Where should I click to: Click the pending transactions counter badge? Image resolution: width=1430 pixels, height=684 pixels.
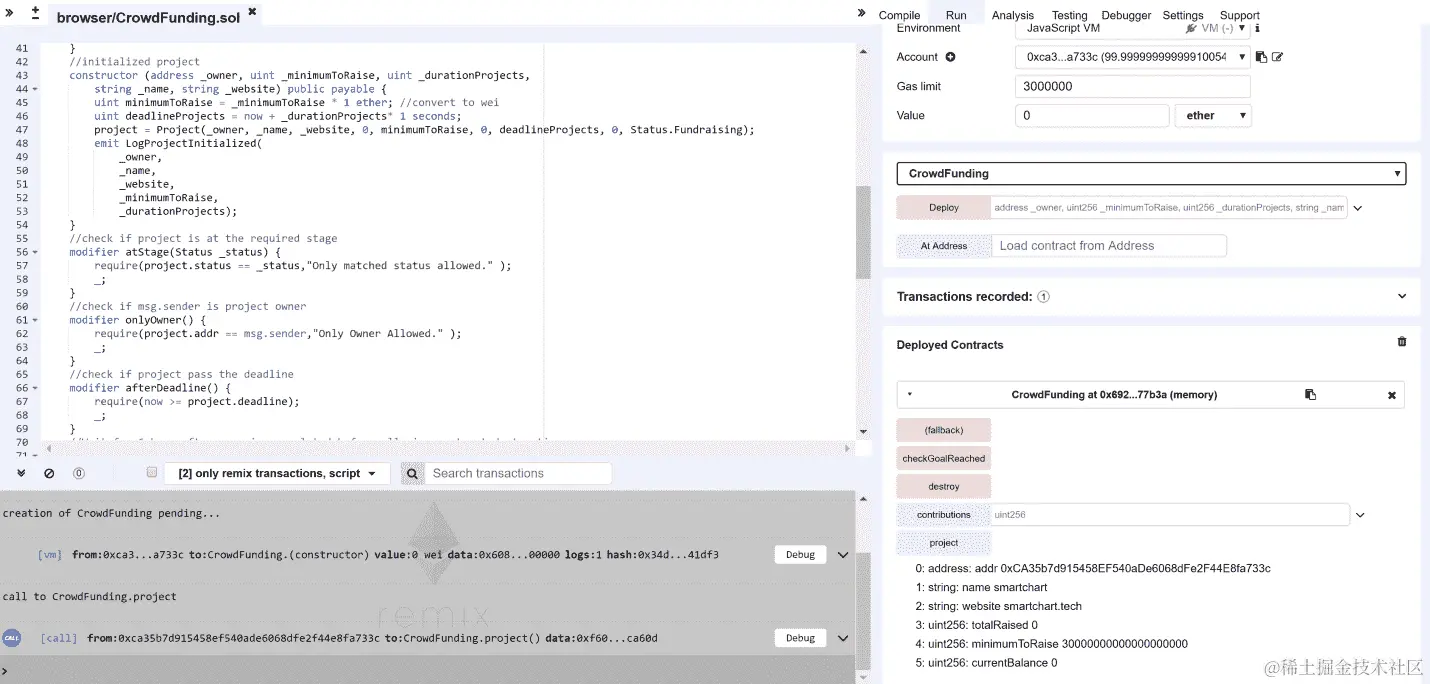coord(79,473)
